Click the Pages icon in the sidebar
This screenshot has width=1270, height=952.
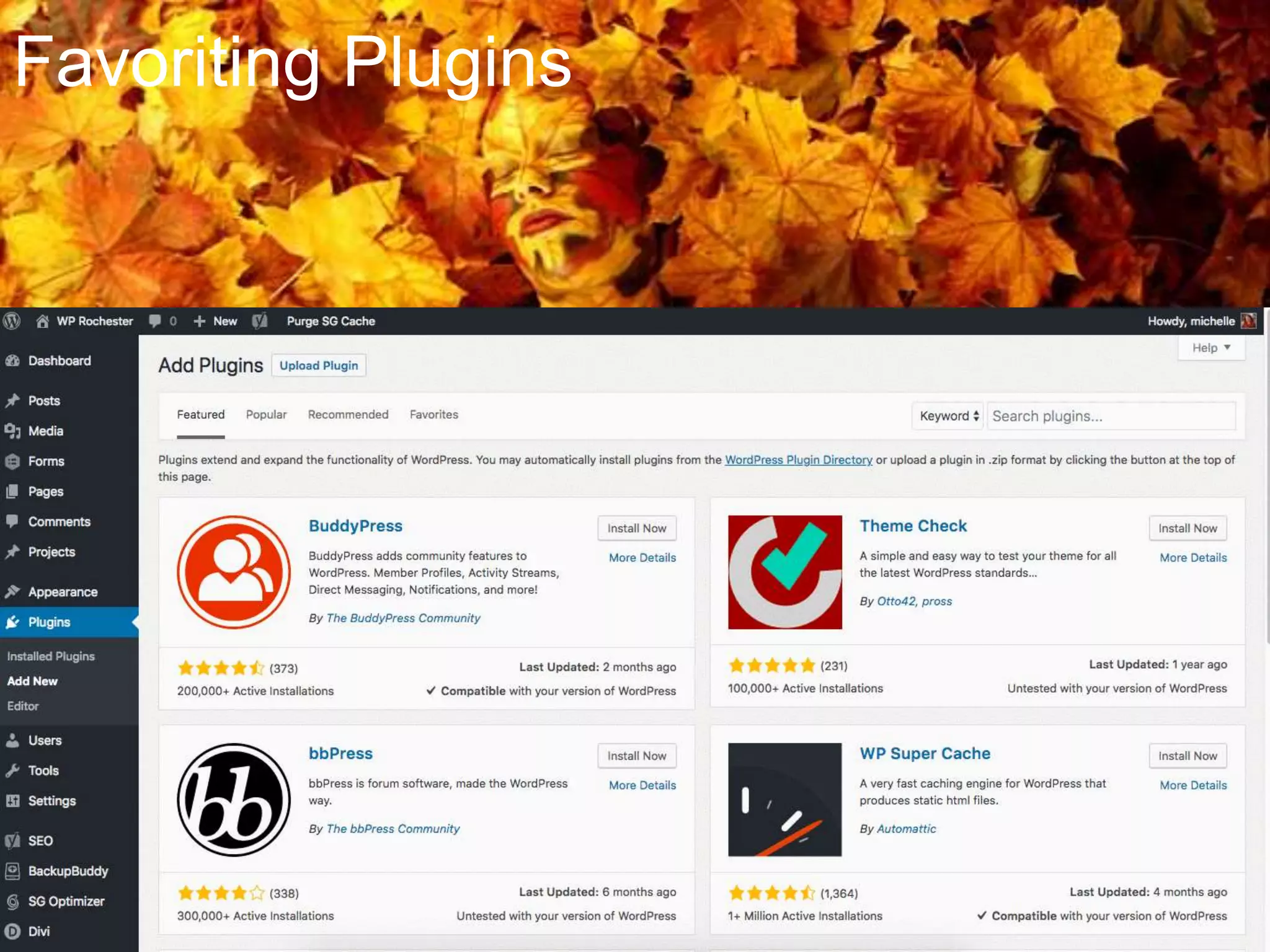(12, 491)
